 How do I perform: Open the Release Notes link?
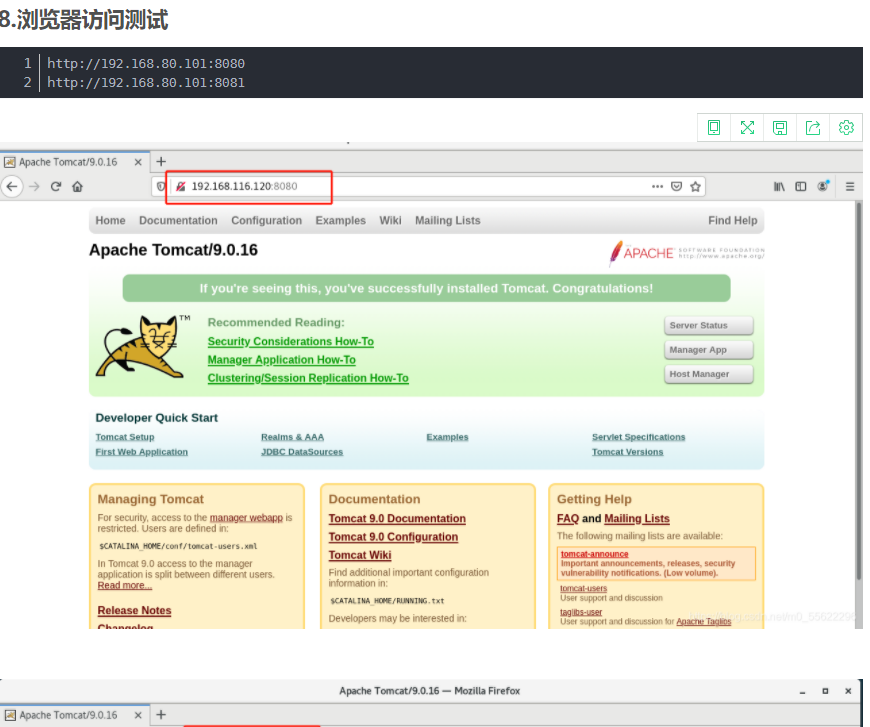click(x=134, y=610)
